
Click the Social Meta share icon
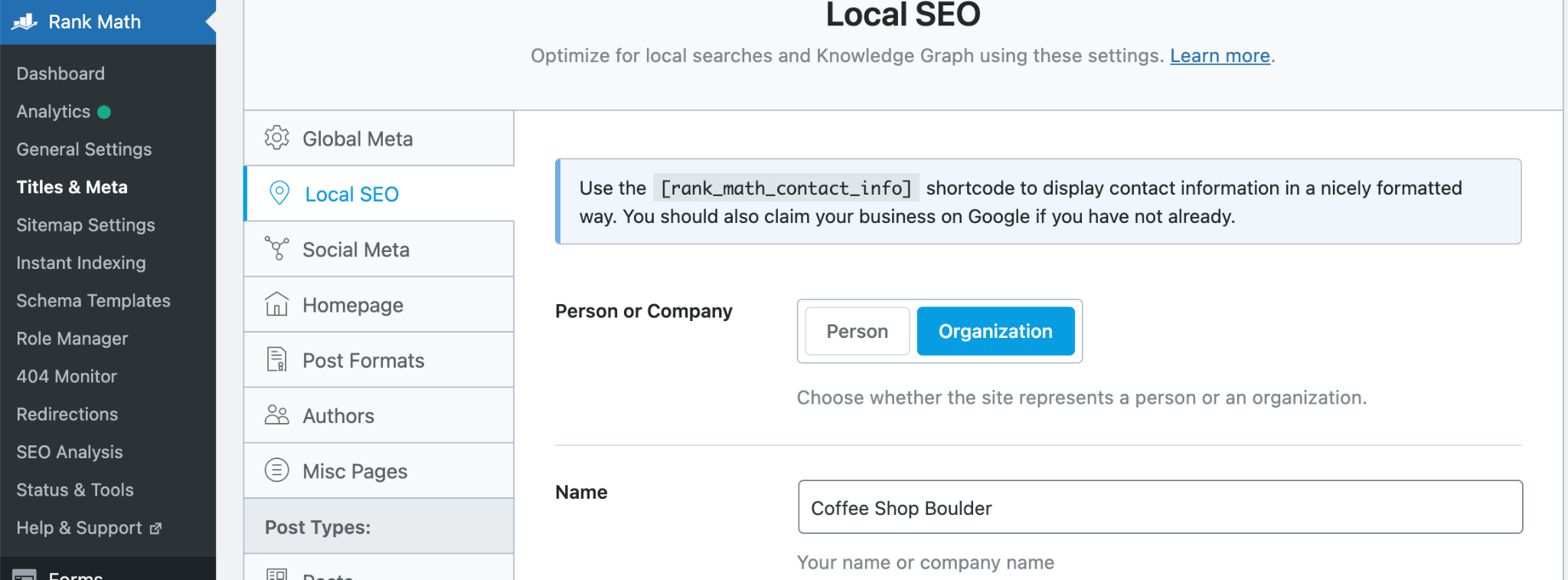pyautogui.click(x=276, y=249)
